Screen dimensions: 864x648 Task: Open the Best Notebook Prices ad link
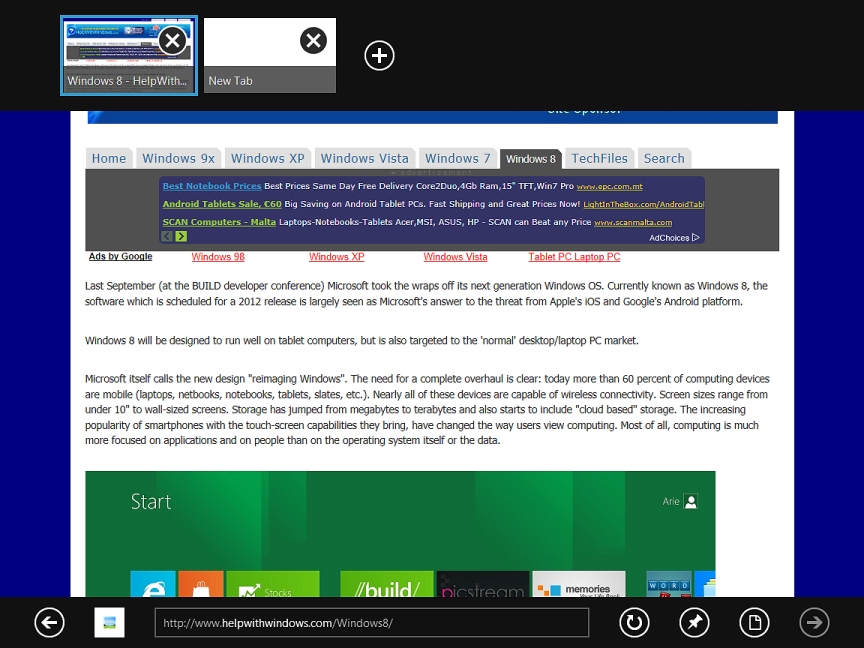tap(212, 186)
